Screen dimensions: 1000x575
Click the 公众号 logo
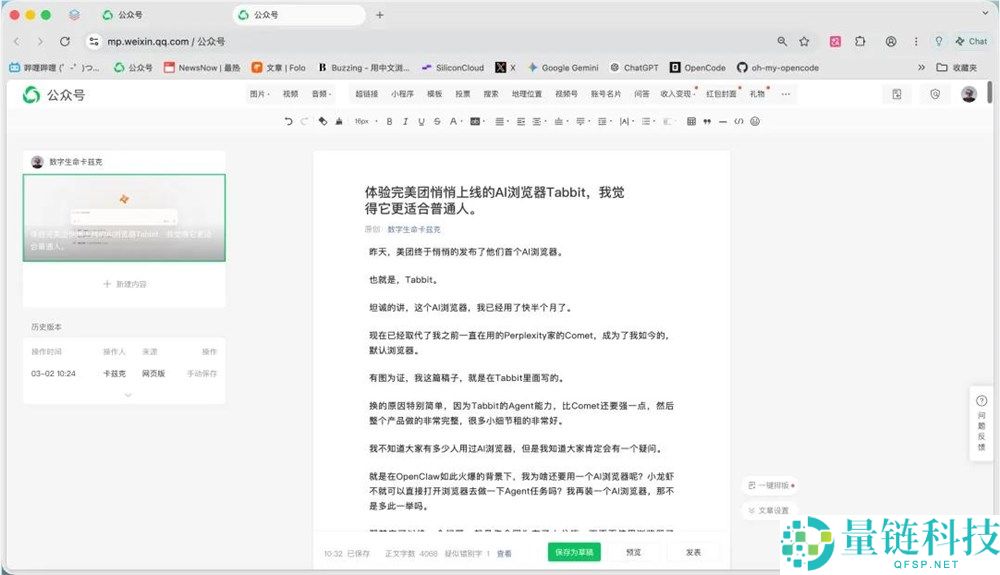point(54,95)
